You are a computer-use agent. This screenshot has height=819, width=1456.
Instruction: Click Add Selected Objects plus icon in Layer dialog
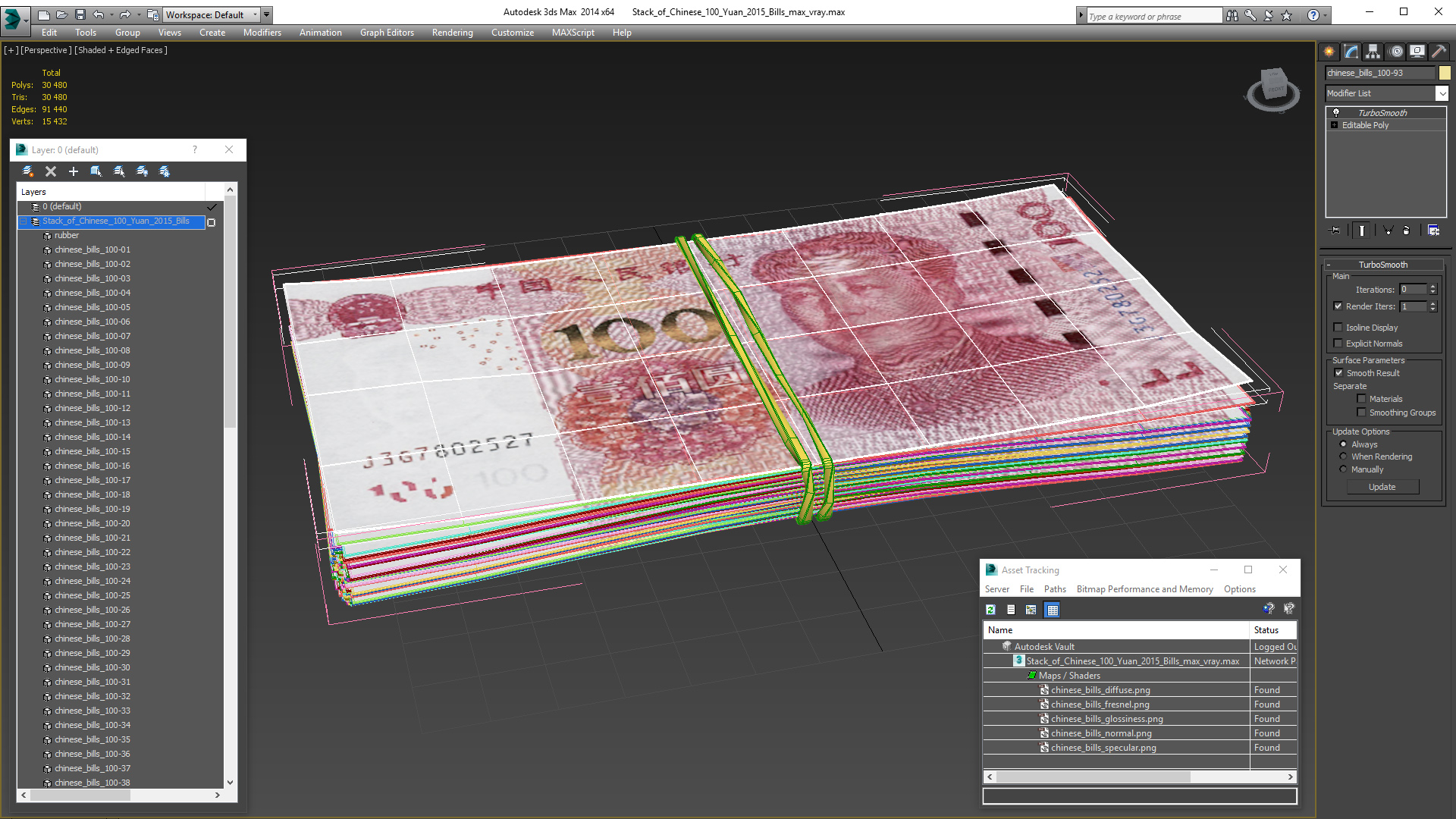(x=74, y=171)
